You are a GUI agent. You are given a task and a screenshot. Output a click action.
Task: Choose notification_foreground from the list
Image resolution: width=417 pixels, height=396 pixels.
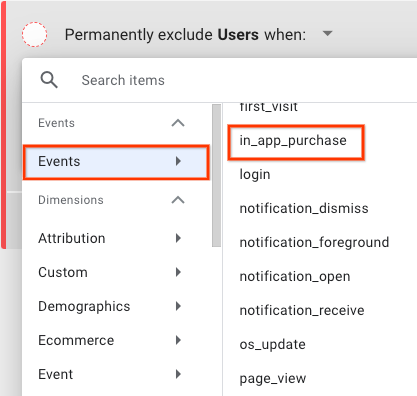pyautogui.click(x=314, y=242)
